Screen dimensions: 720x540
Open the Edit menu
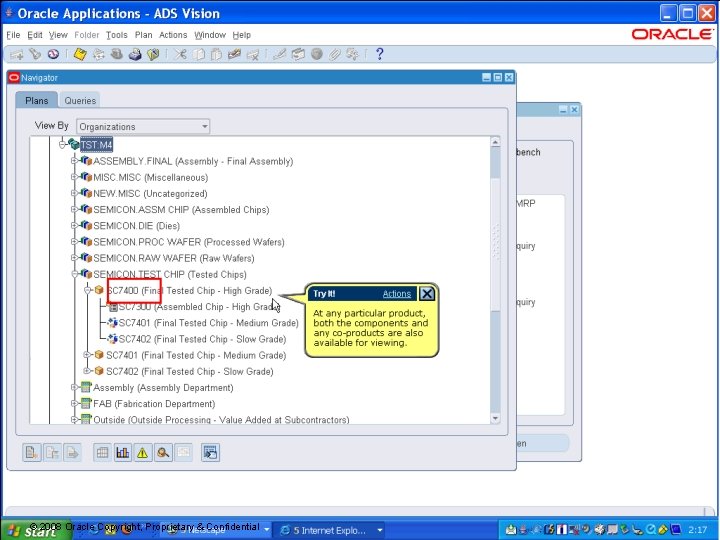(x=35, y=35)
